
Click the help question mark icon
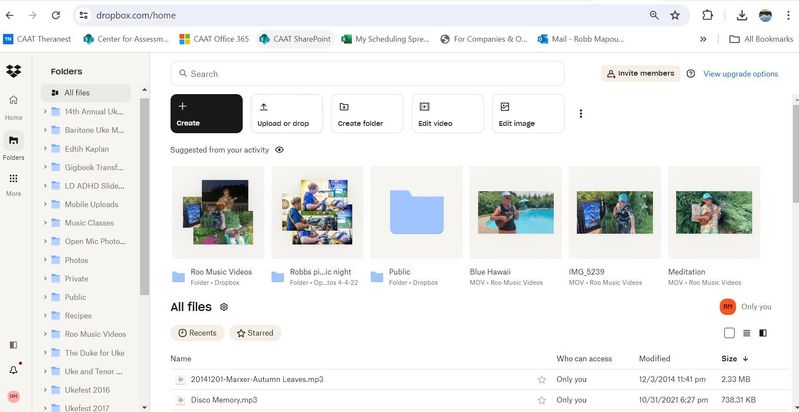(690, 74)
